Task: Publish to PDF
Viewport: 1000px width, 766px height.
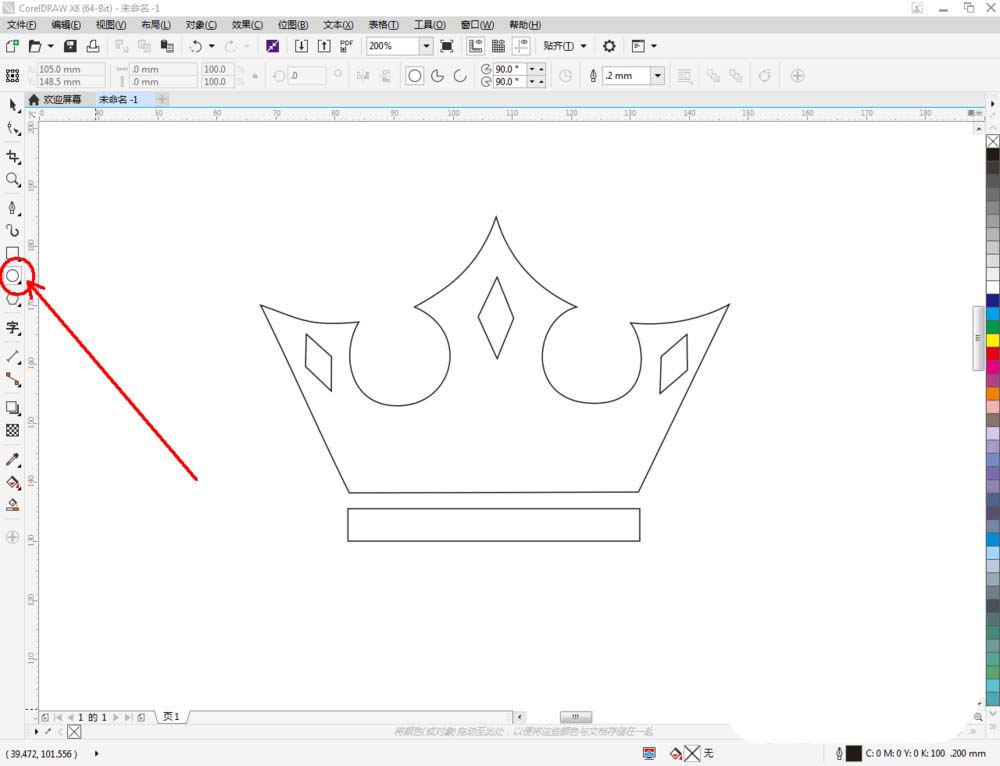Action: (346, 46)
